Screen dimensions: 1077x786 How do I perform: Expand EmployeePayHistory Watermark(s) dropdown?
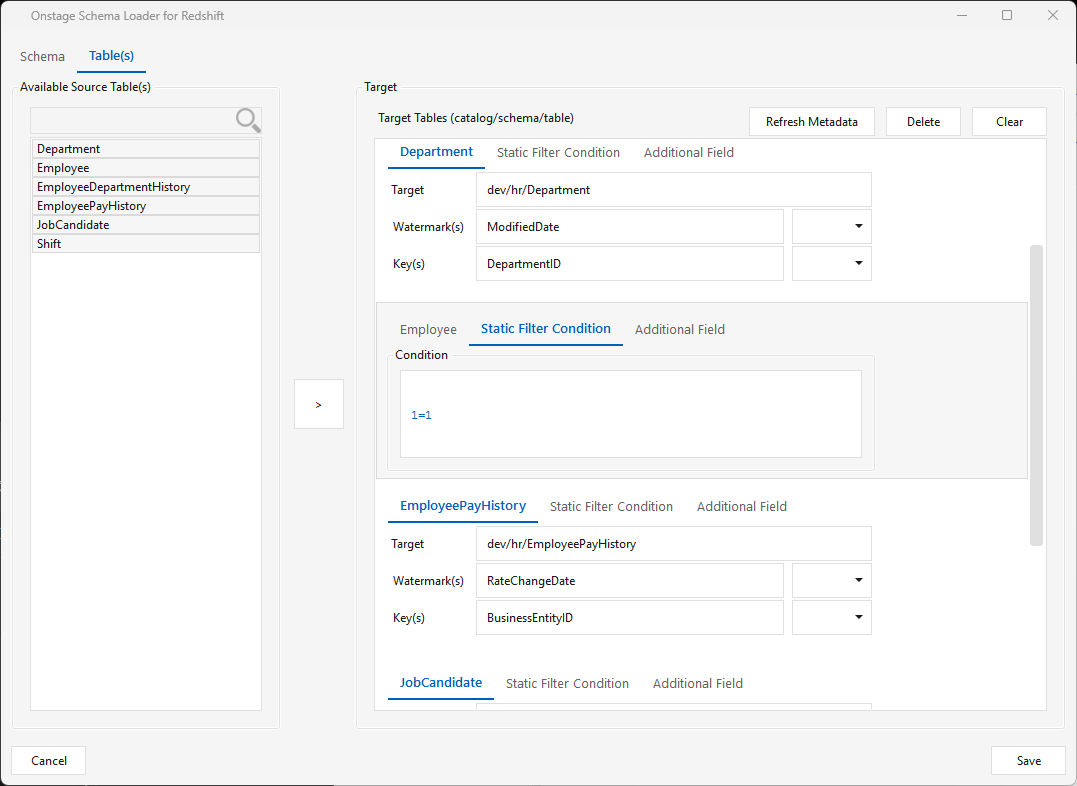832,581
